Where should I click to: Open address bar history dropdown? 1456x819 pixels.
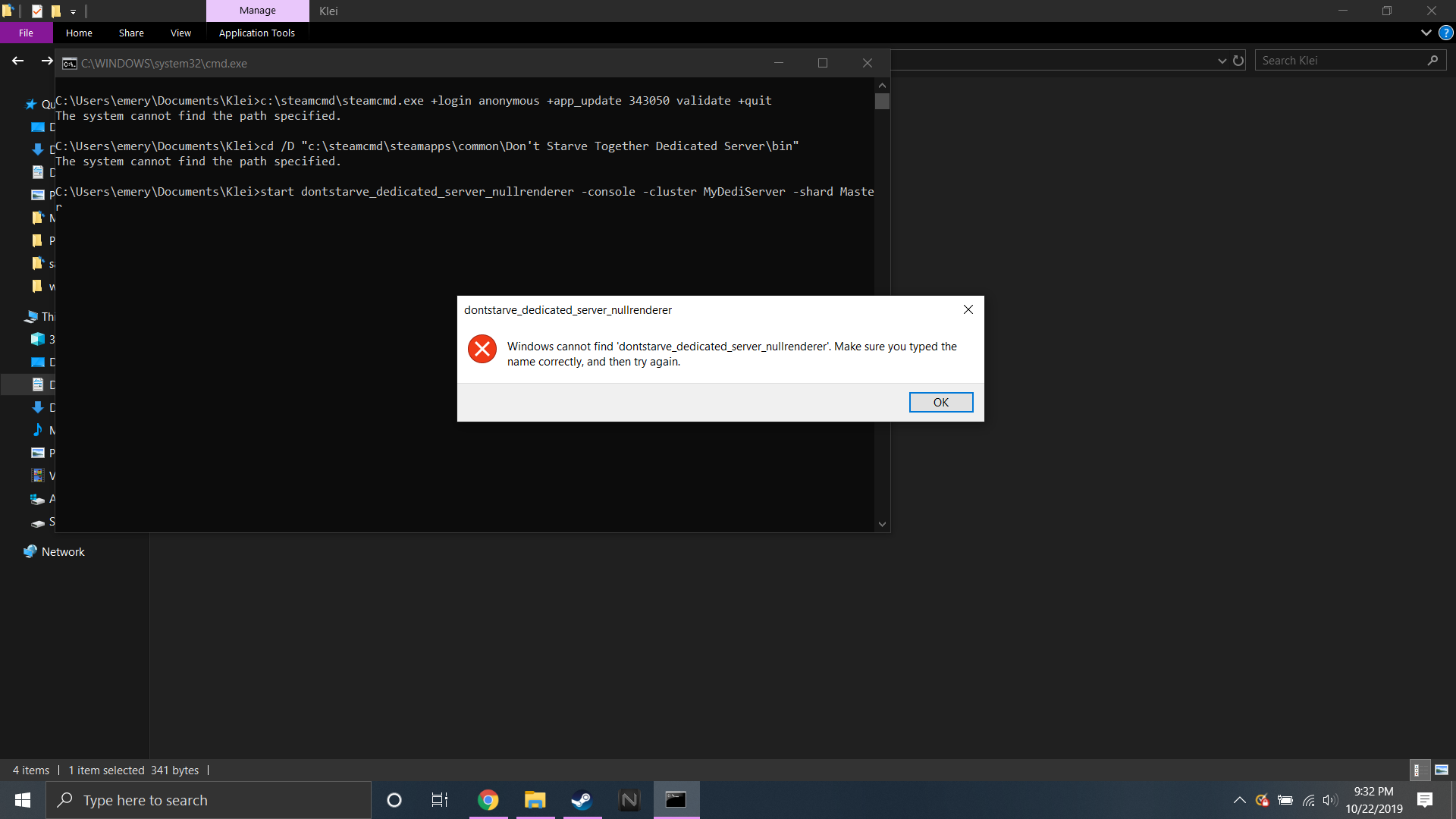(x=1222, y=61)
